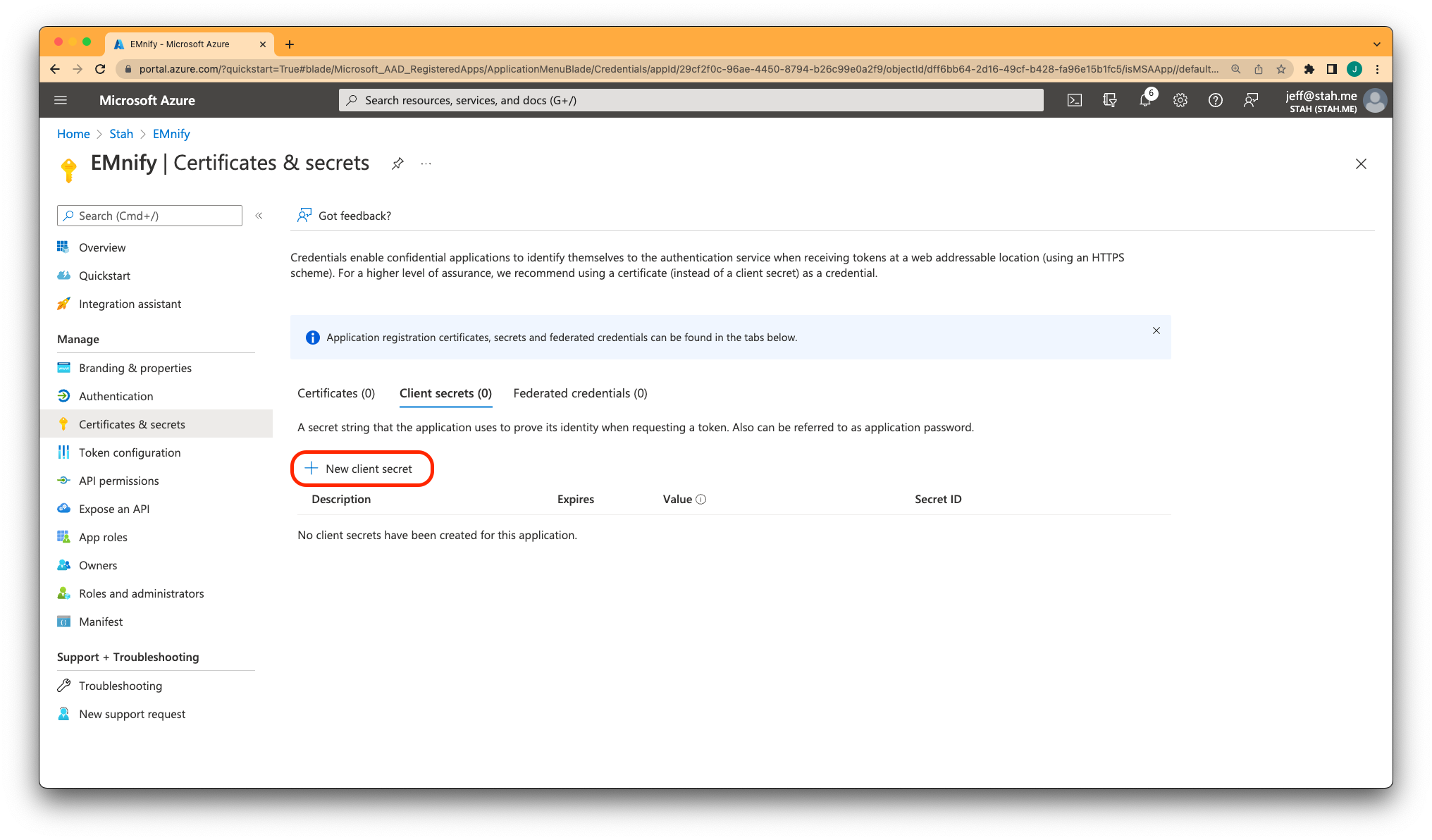The image size is (1432, 840).
Task: Expand the Chrome tab search arrow
Action: (x=1376, y=44)
